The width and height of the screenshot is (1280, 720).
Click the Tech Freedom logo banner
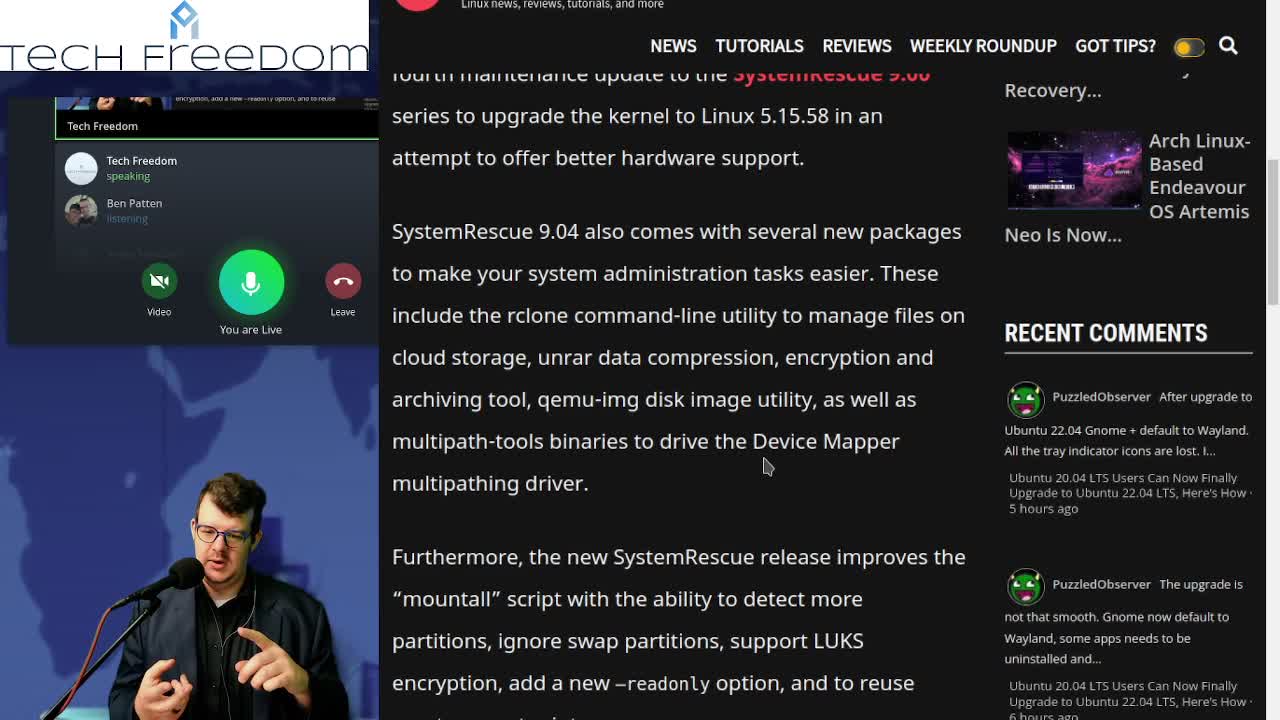click(185, 36)
